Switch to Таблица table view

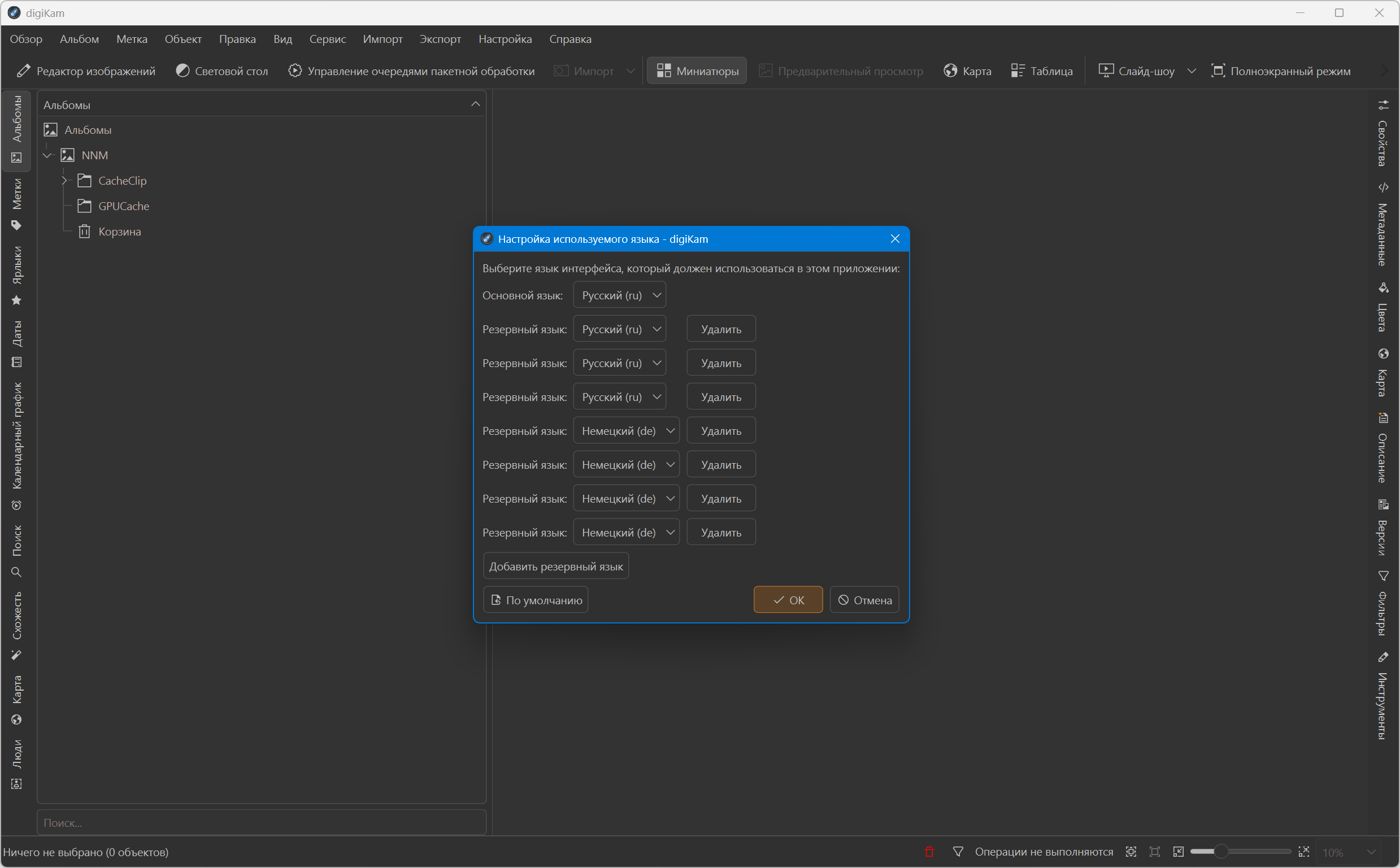point(1042,71)
